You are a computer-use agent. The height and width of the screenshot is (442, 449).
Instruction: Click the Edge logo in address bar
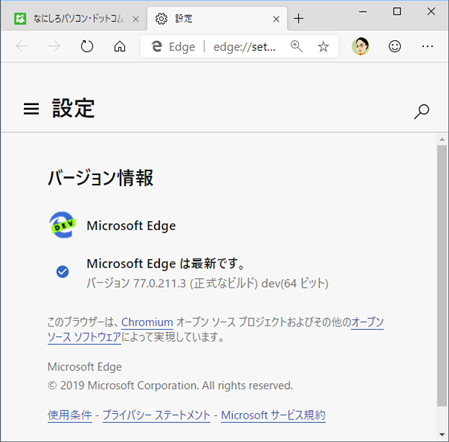pos(157,47)
